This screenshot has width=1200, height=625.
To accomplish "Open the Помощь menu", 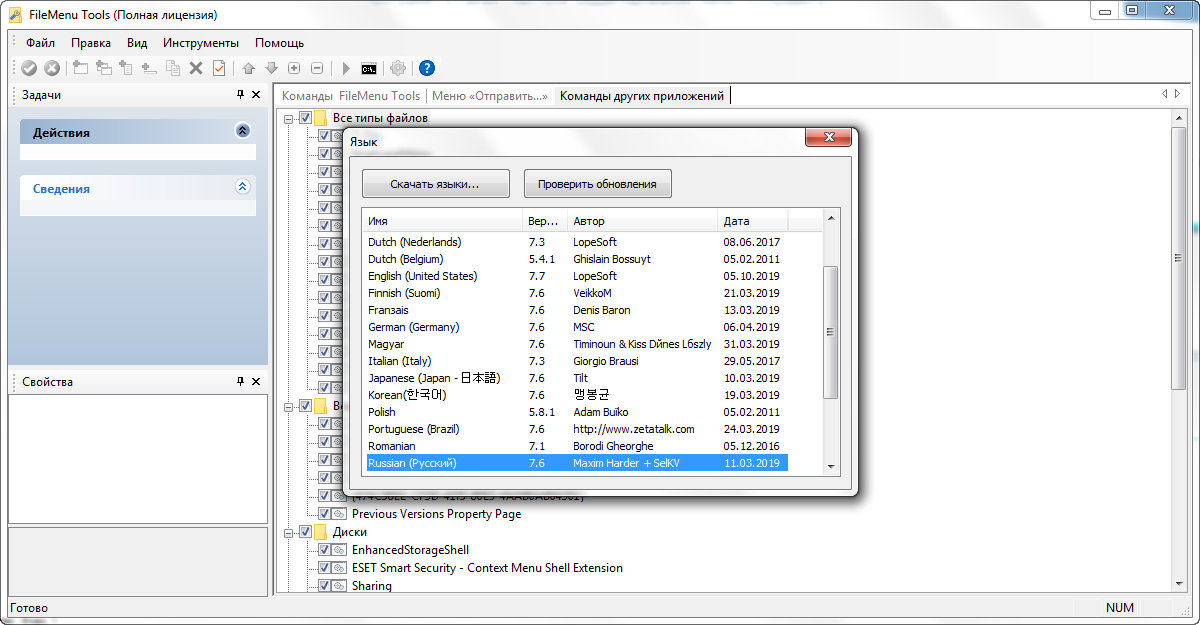I will click(279, 43).
